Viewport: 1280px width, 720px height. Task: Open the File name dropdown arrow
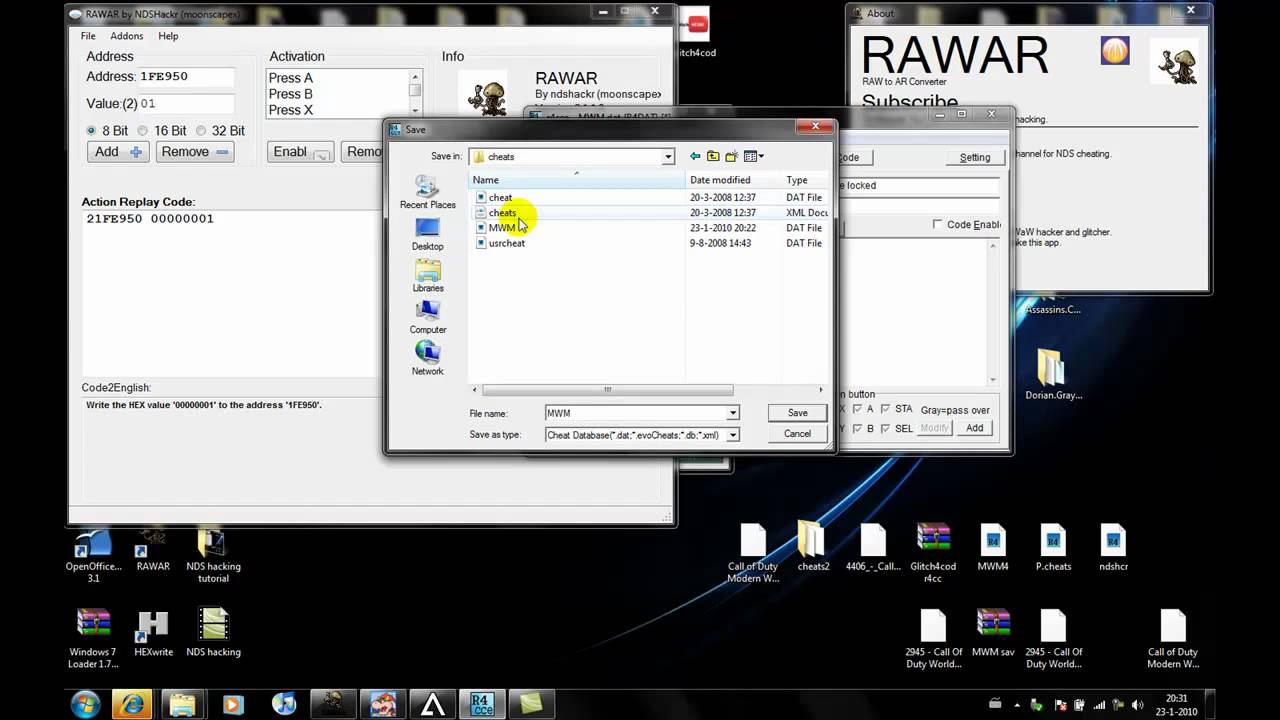pyautogui.click(x=732, y=413)
